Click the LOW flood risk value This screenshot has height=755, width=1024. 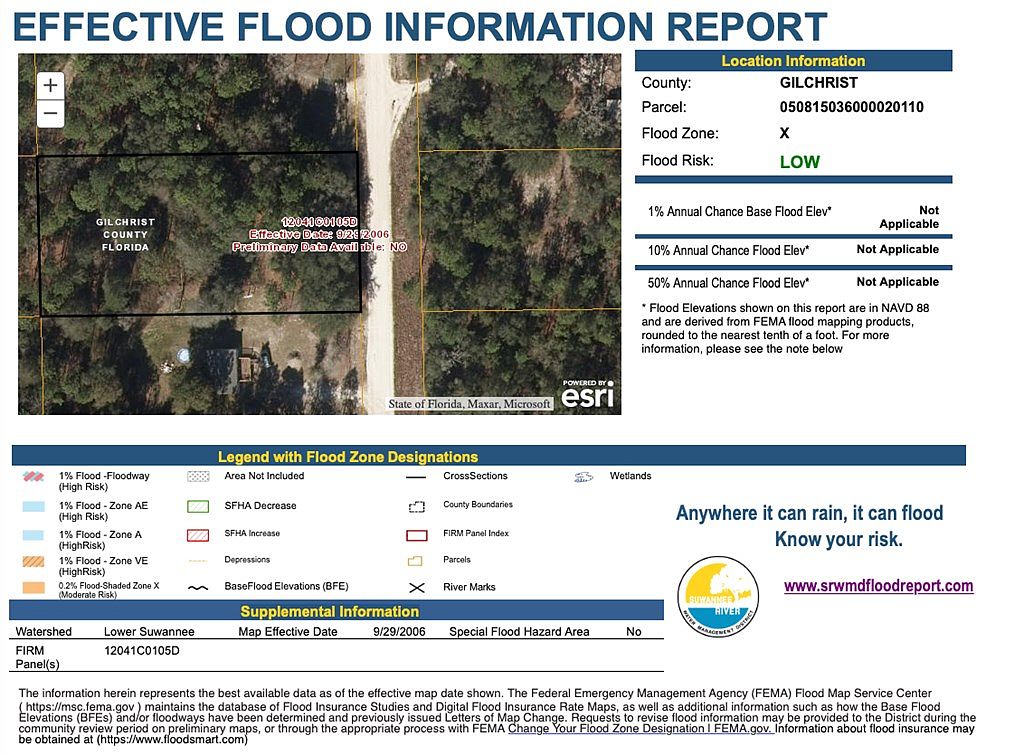point(799,162)
